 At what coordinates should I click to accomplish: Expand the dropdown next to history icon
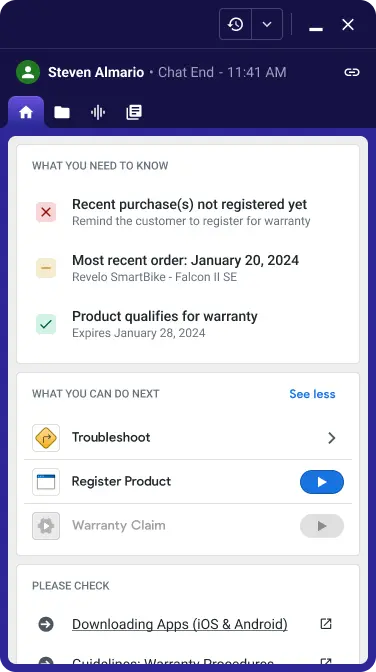click(267, 24)
